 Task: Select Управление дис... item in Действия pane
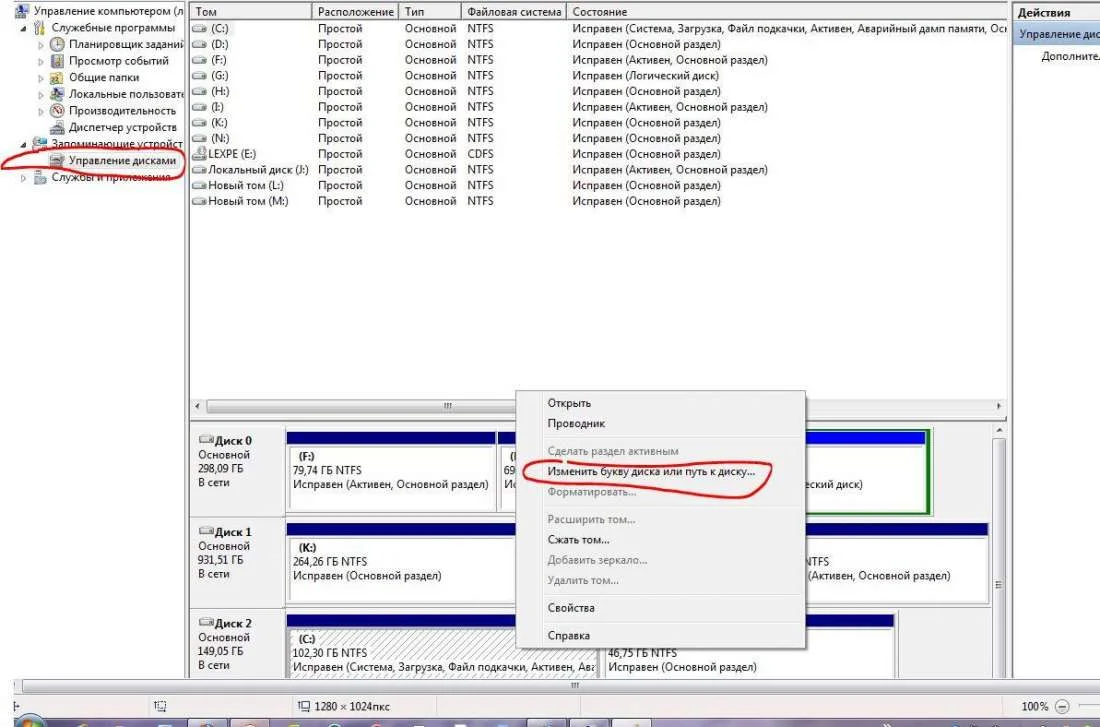[1059, 34]
